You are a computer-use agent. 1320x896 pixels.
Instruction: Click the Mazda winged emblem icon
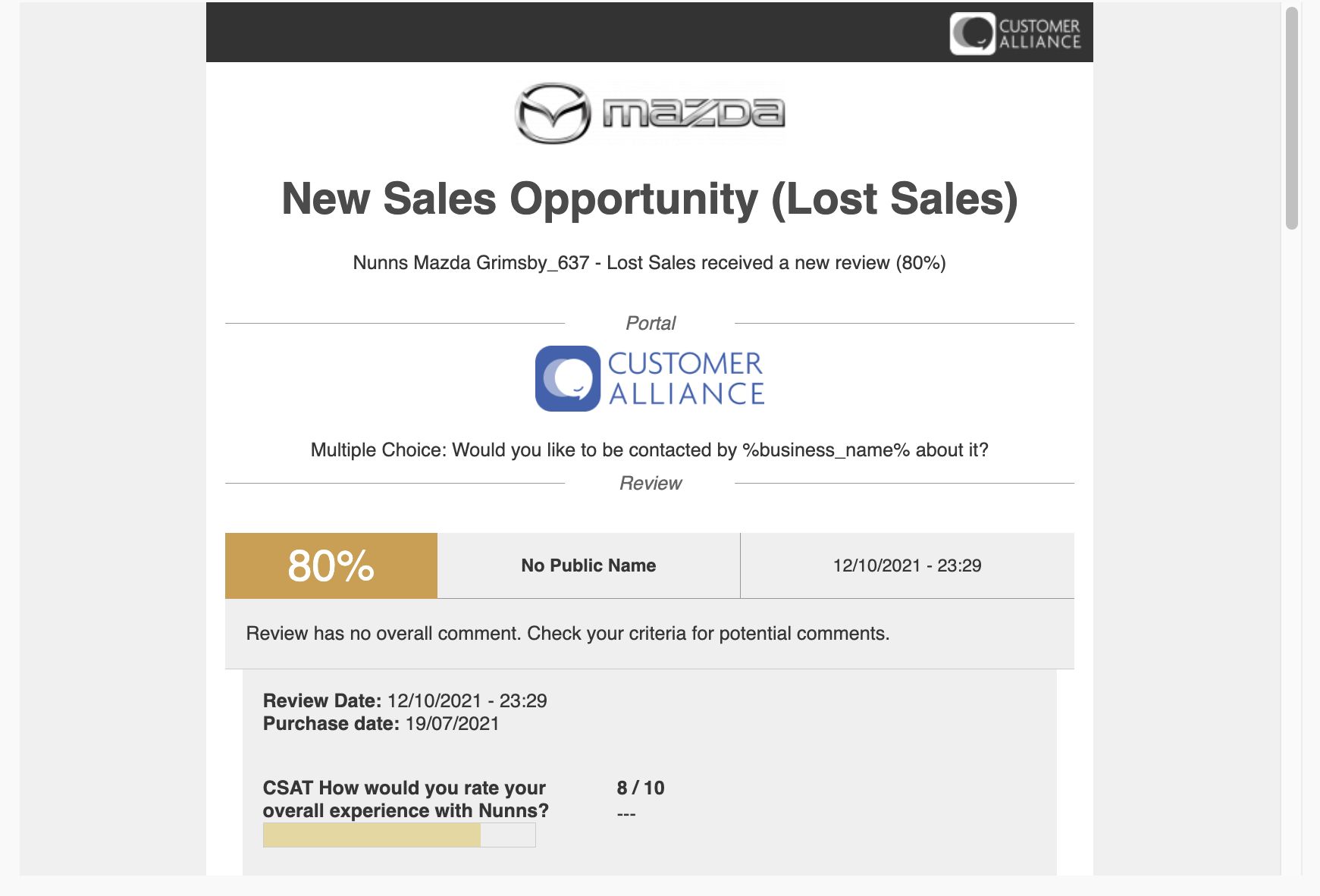point(553,113)
